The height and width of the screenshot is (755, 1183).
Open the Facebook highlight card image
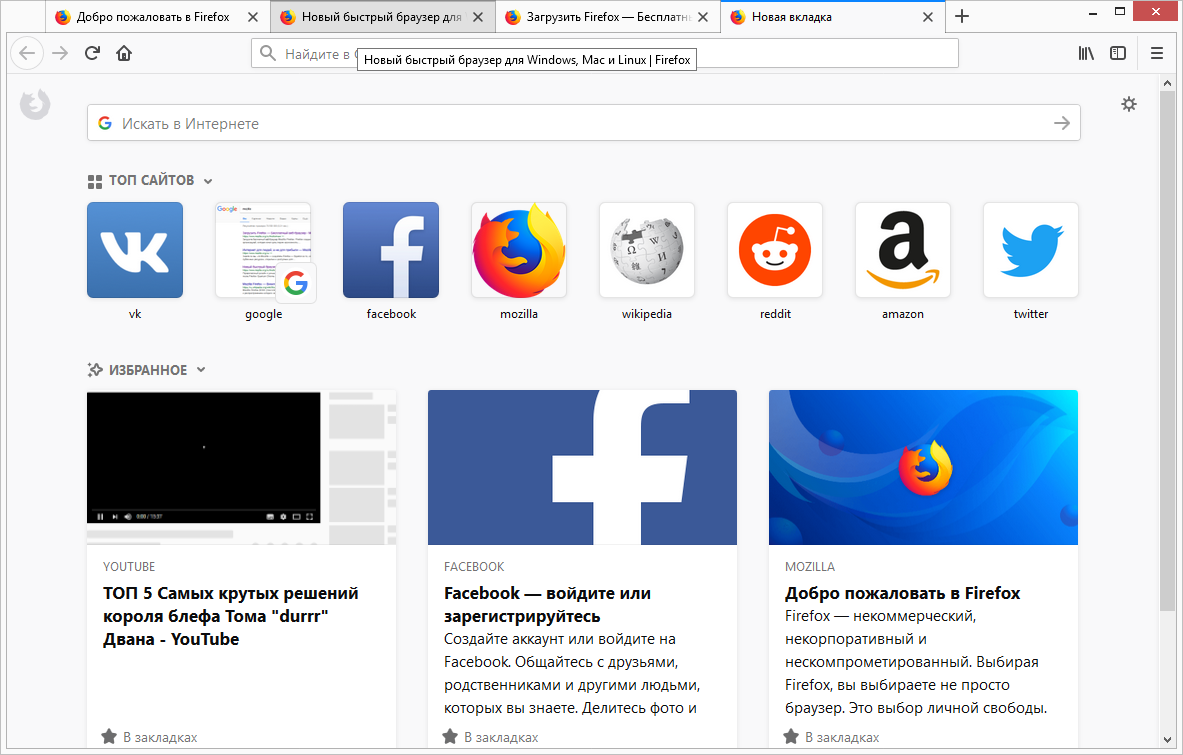582,468
